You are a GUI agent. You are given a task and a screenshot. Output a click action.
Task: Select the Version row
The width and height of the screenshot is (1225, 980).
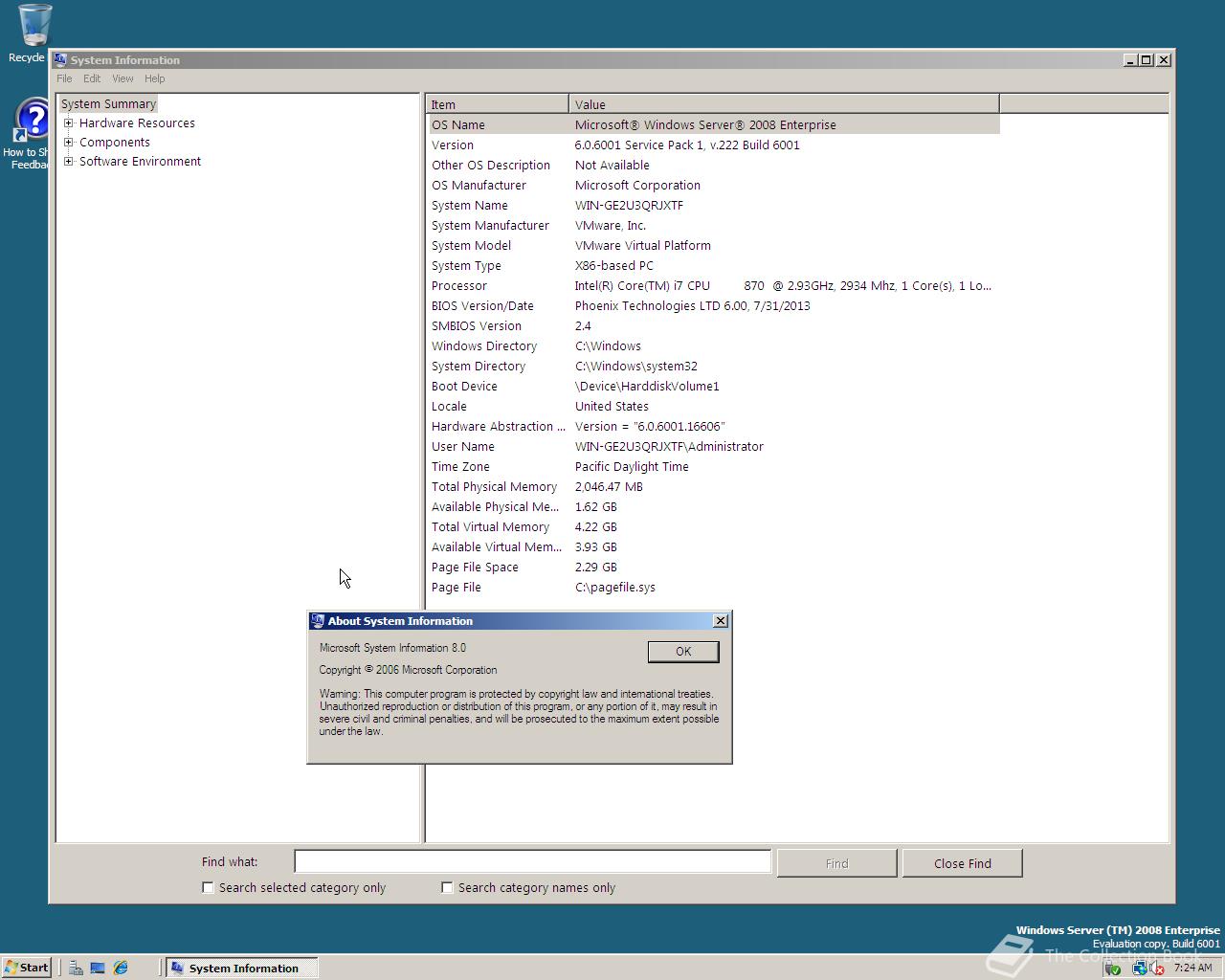(x=713, y=145)
